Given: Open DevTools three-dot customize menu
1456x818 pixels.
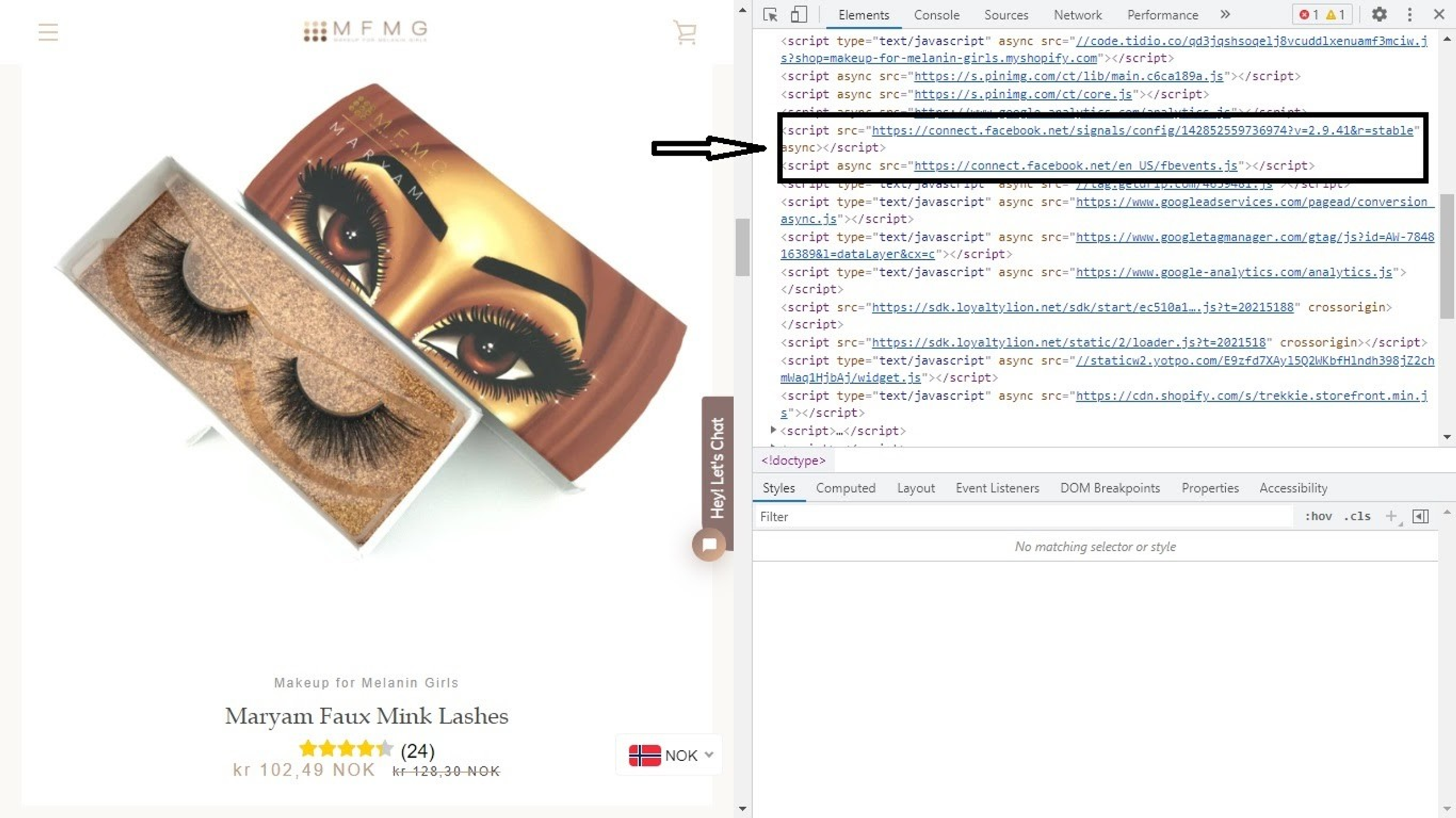Looking at the screenshot, I should (x=1409, y=15).
